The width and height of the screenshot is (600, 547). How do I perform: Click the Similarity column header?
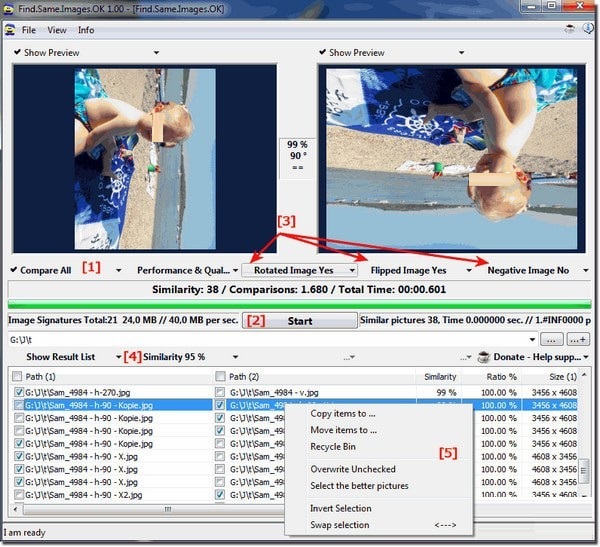[x=439, y=377]
